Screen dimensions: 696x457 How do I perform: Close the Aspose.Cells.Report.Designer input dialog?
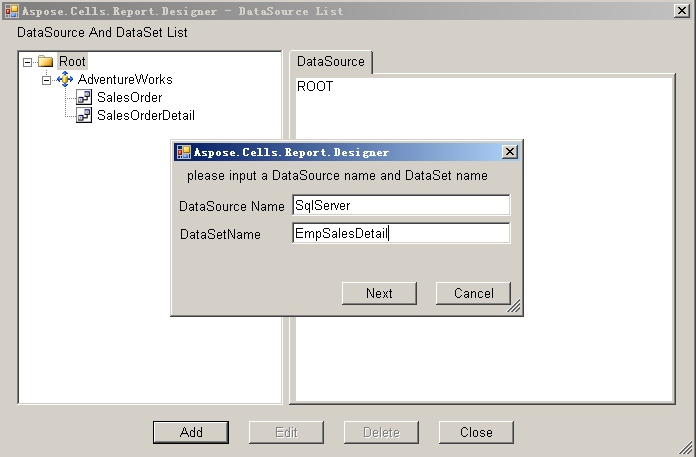coord(510,152)
